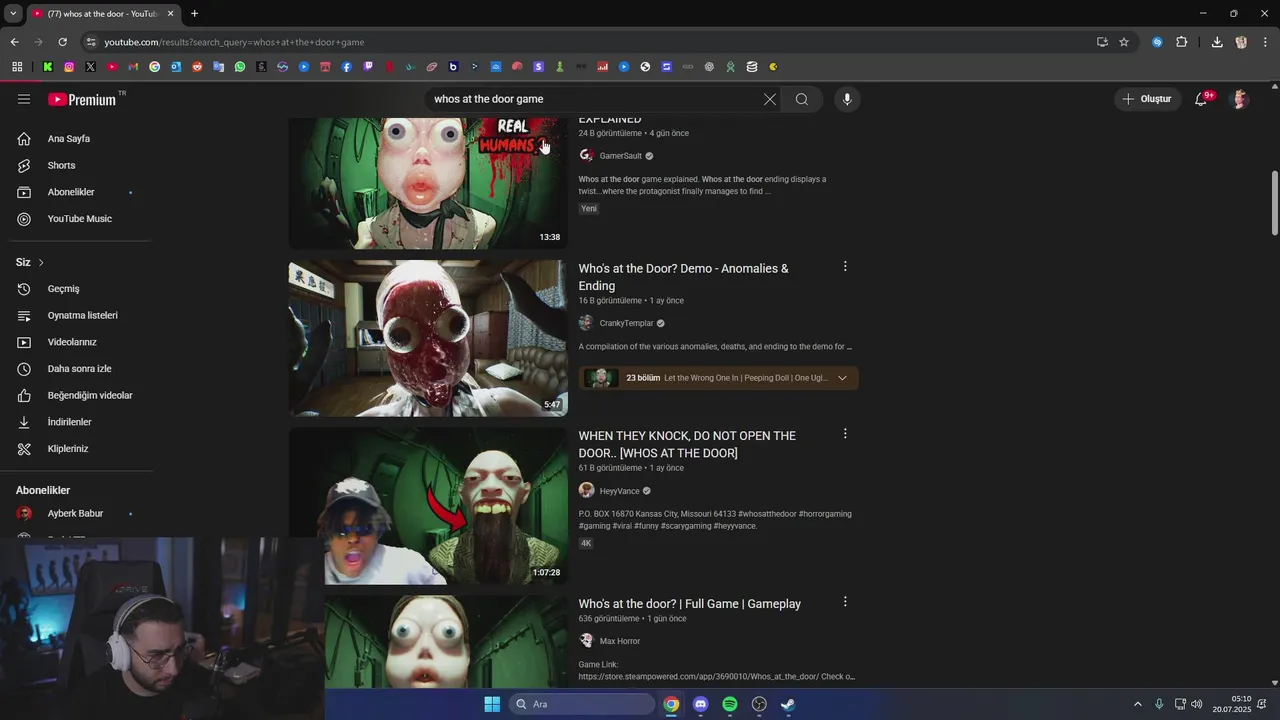Go to the GamerSault channel
This screenshot has height=720, width=1280.
[620, 156]
